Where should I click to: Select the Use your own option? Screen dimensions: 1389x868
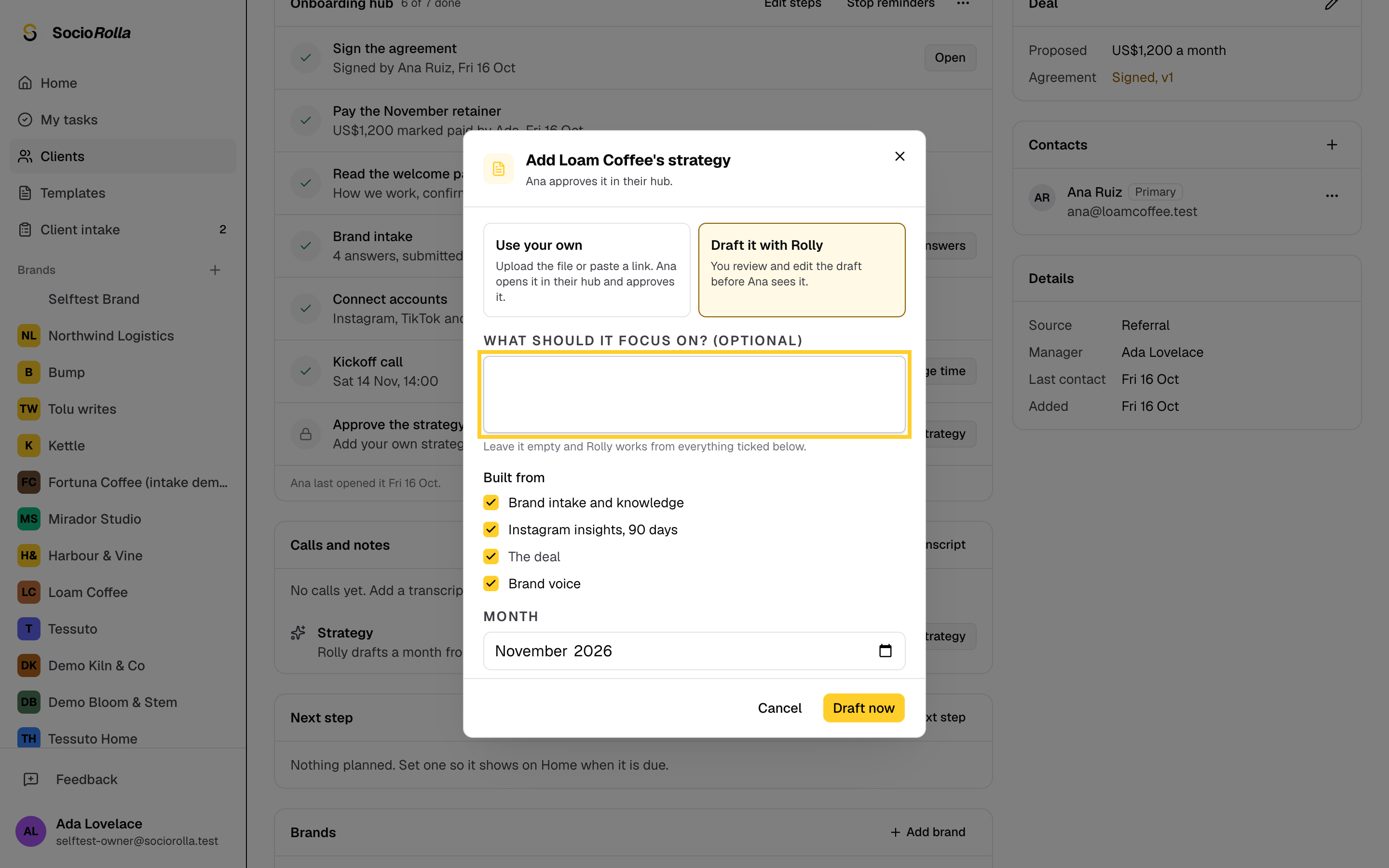tap(586, 270)
